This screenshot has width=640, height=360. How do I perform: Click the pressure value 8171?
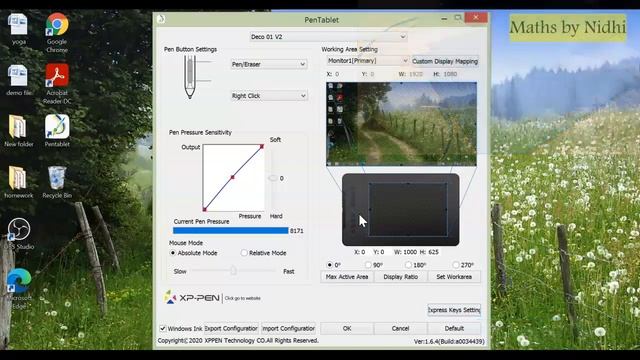297,231
